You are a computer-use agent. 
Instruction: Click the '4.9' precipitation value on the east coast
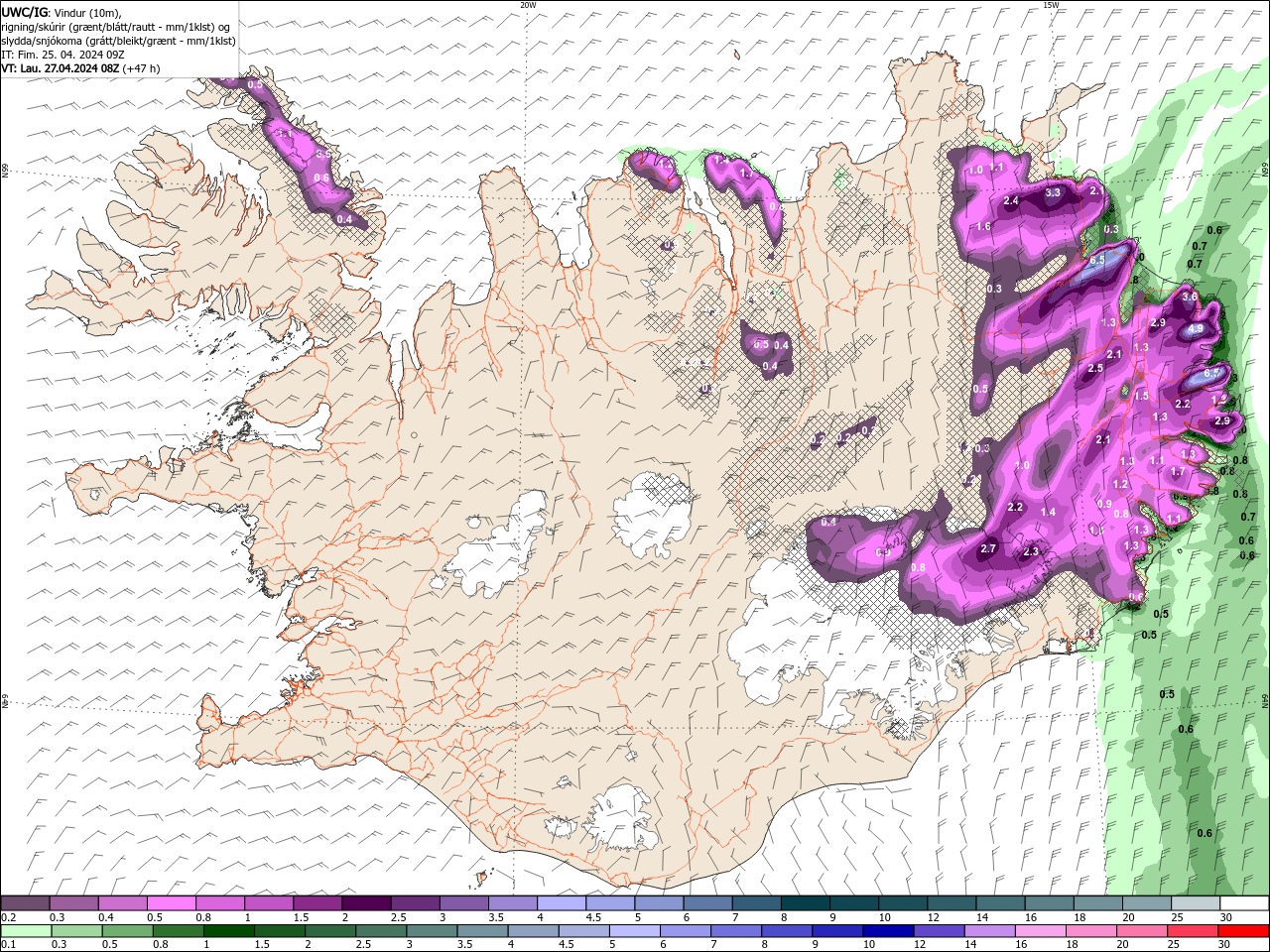(1196, 329)
